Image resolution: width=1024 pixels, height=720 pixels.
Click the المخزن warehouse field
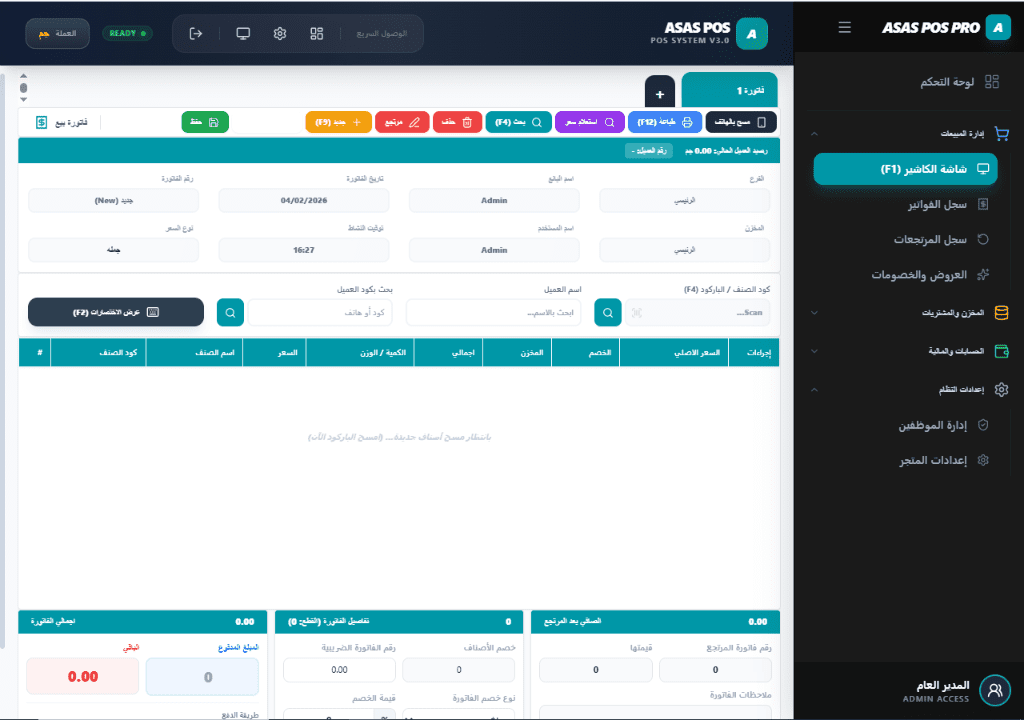pyautogui.click(x=684, y=250)
